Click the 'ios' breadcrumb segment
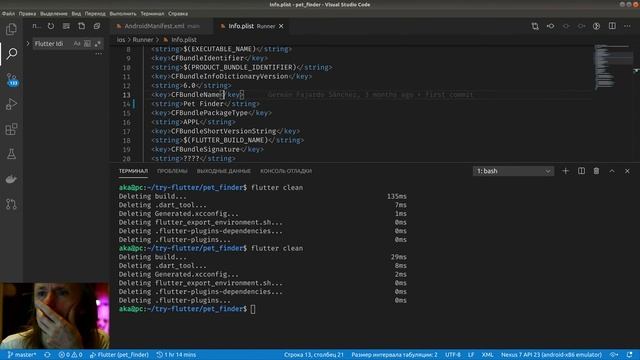Viewport: 640px width, 360px height. [121, 40]
